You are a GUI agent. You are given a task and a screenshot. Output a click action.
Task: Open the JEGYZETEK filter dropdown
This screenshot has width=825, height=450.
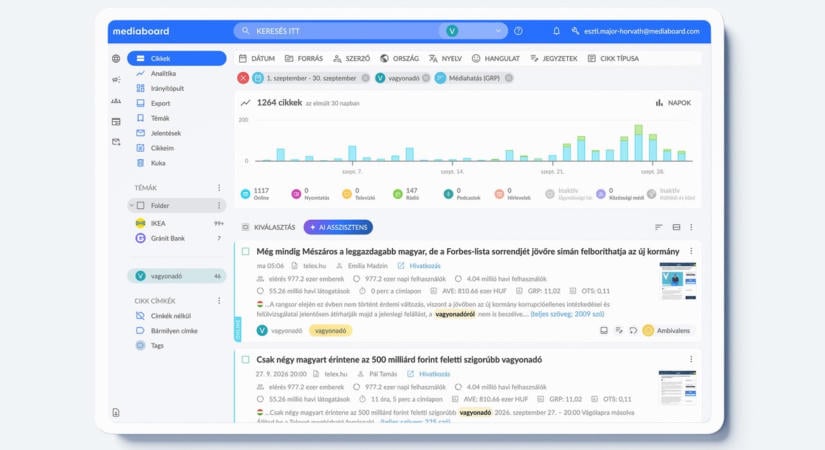554,58
